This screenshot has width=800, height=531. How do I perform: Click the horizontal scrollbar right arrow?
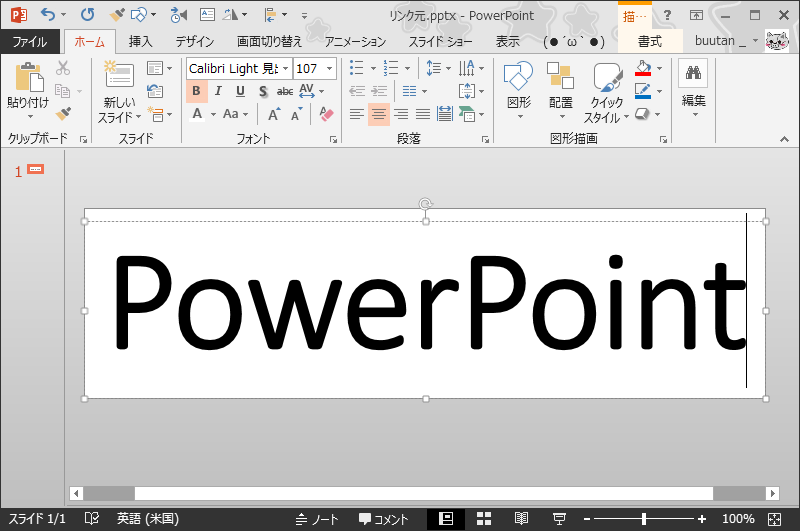pos(772,493)
